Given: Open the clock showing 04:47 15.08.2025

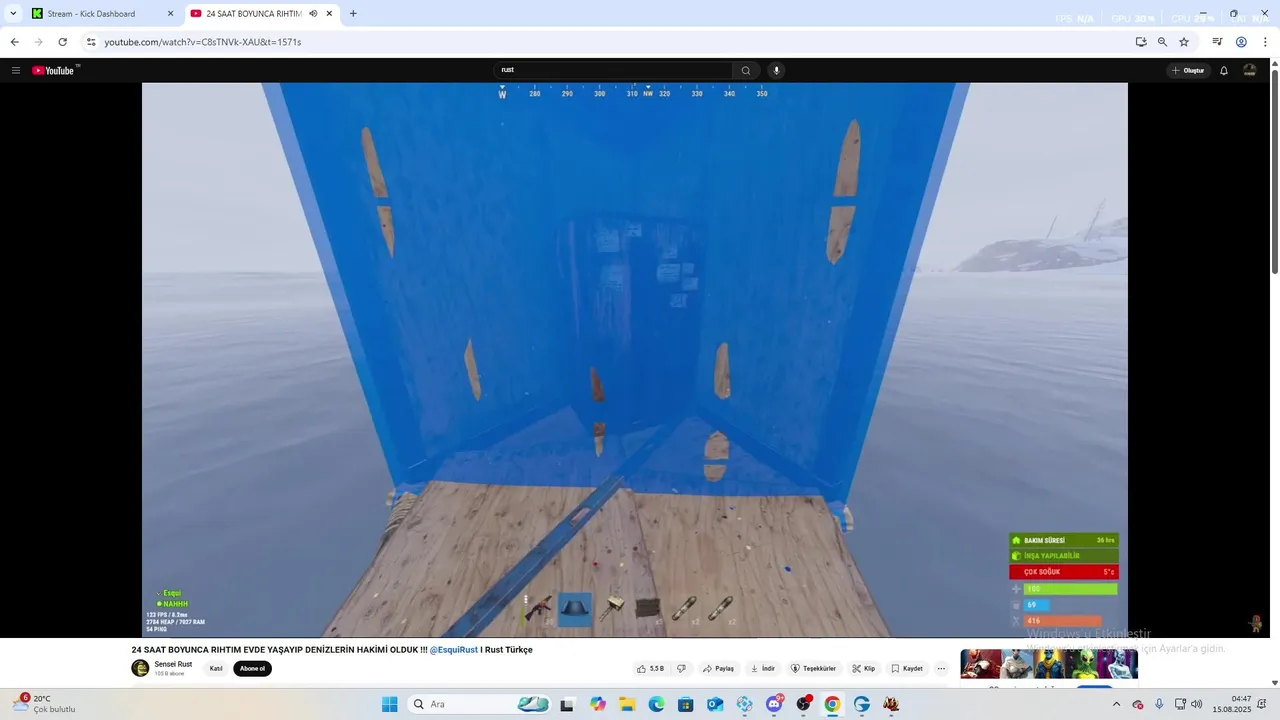Looking at the screenshot, I should [x=1232, y=704].
